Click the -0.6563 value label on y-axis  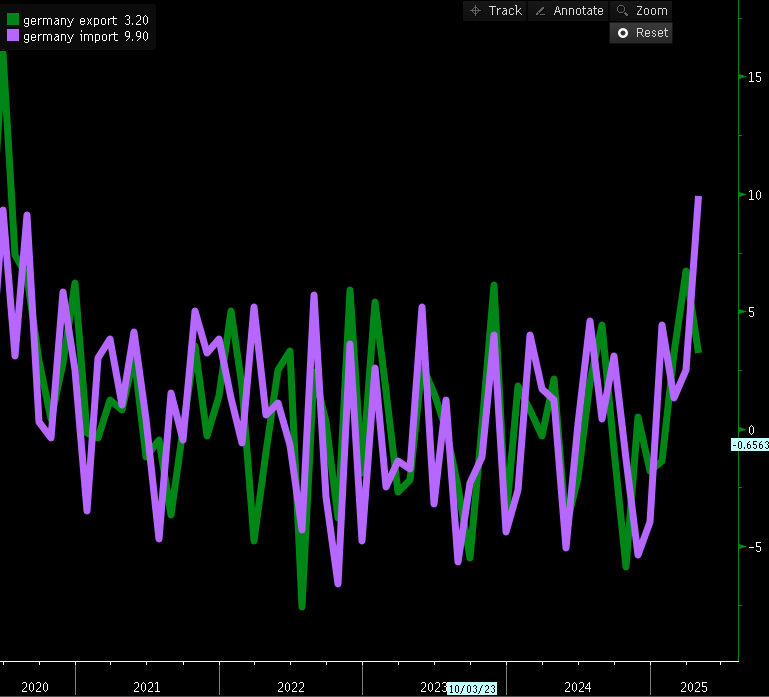point(750,445)
